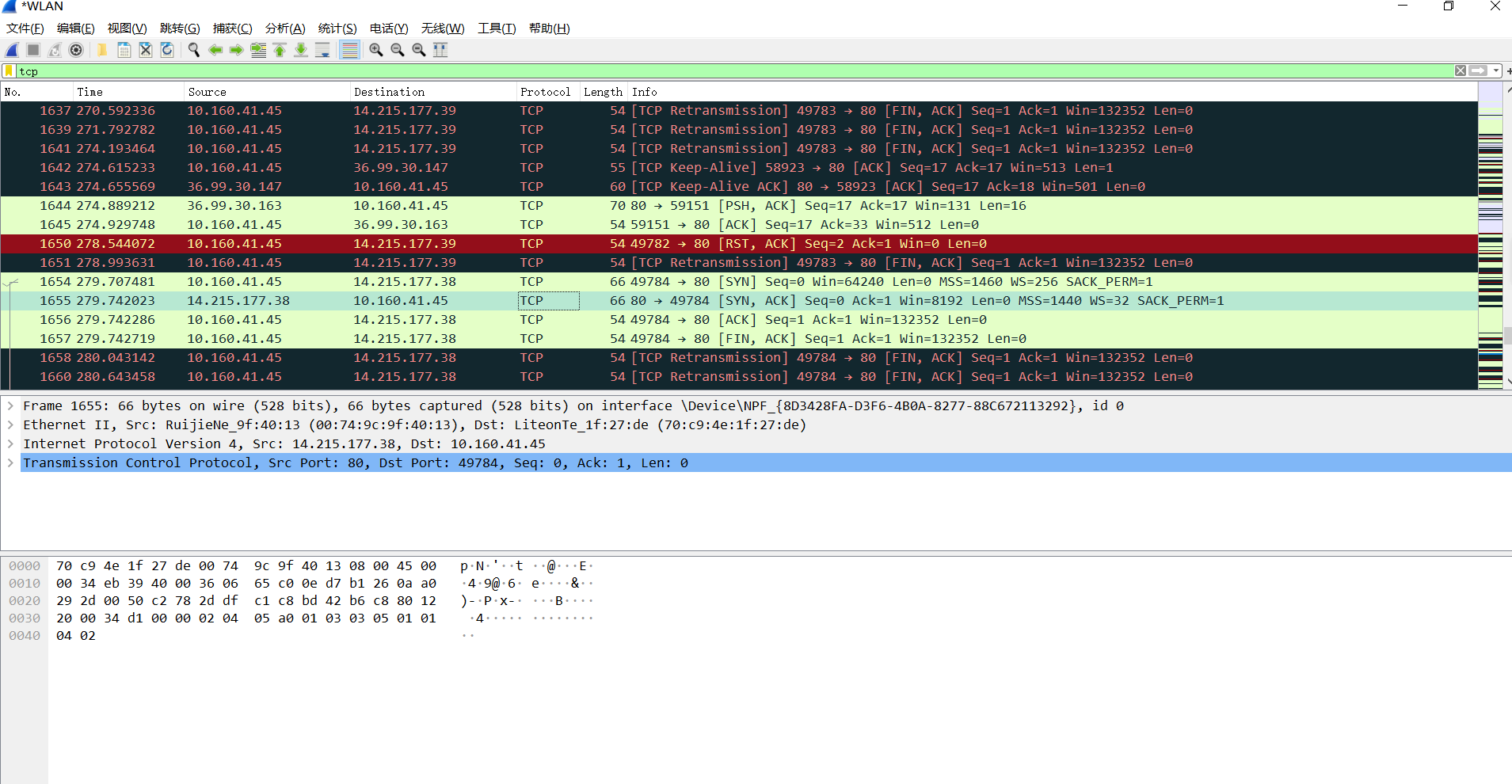The width and height of the screenshot is (1512, 784).
Task: Select packet 1644 PSH, ACK row
Action: (739, 206)
